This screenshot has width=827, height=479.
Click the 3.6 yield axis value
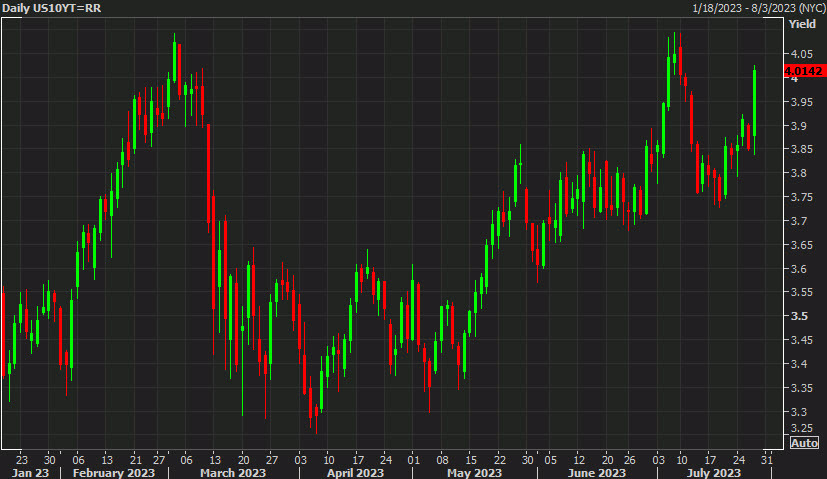click(798, 269)
